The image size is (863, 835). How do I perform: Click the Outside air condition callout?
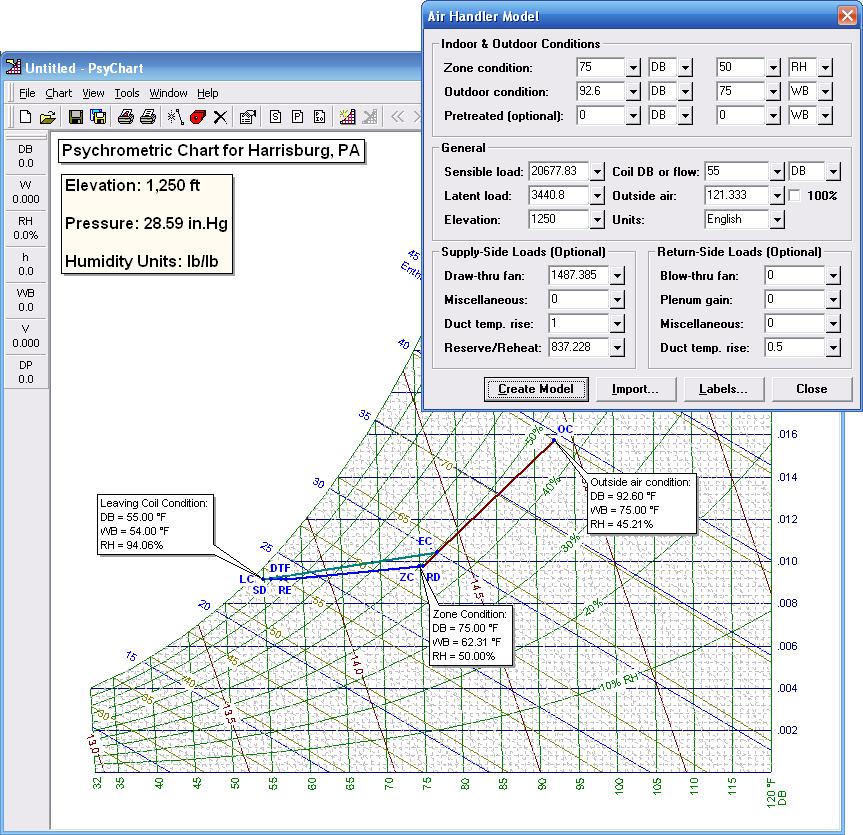[x=641, y=503]
